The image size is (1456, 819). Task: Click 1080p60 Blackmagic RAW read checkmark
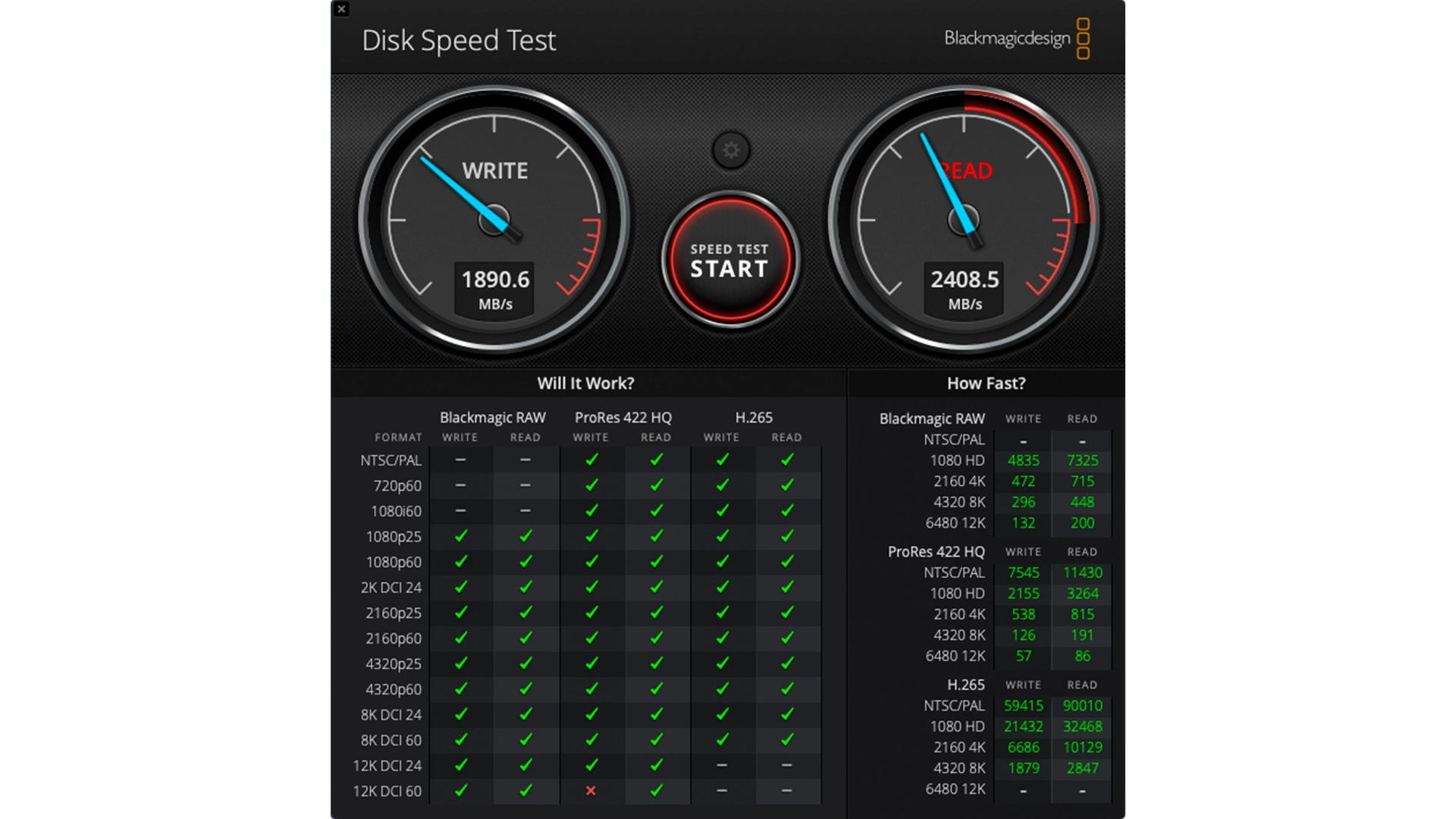click(526, 561)
